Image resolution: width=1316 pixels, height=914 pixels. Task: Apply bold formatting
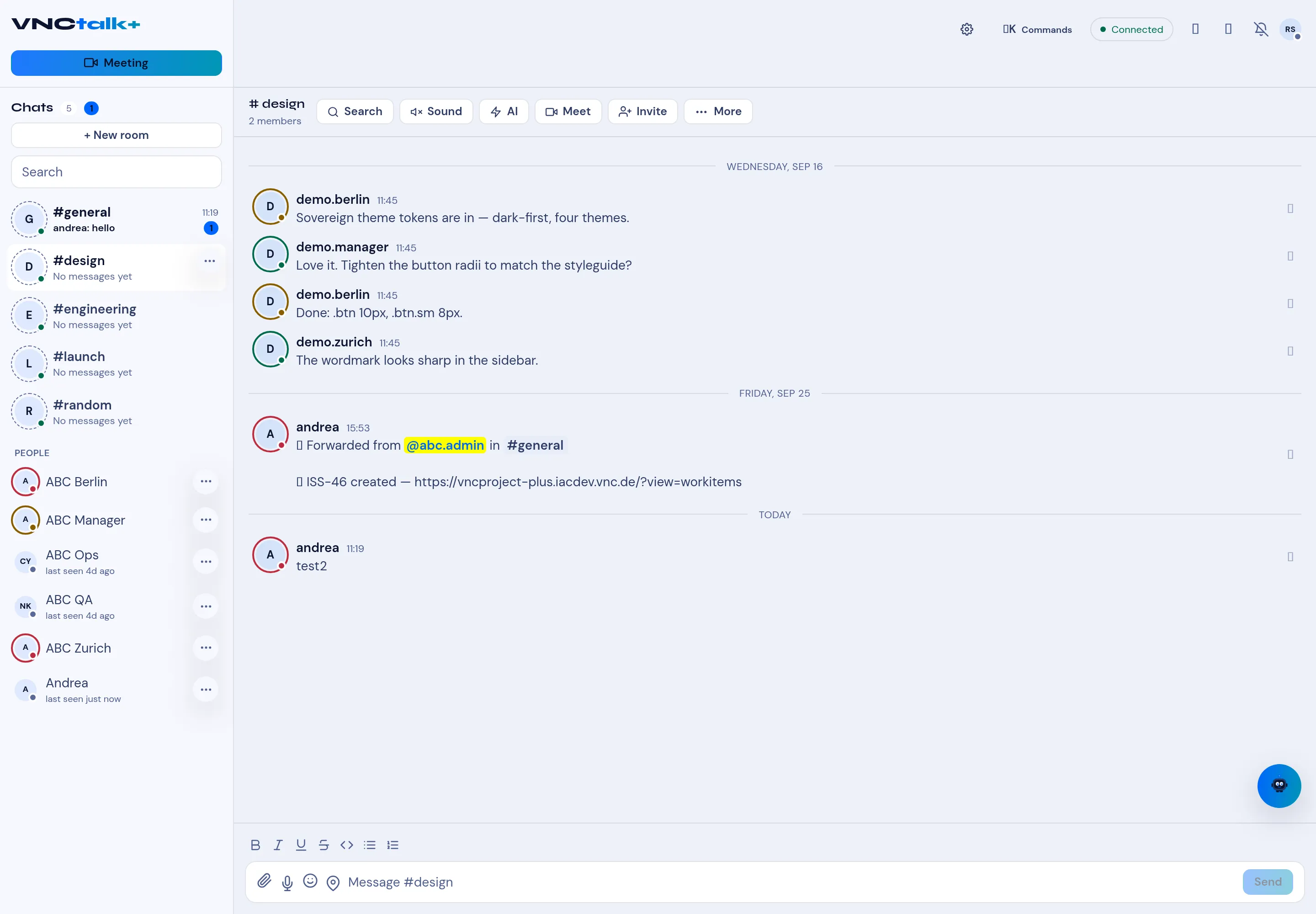(x=255, y=845)
